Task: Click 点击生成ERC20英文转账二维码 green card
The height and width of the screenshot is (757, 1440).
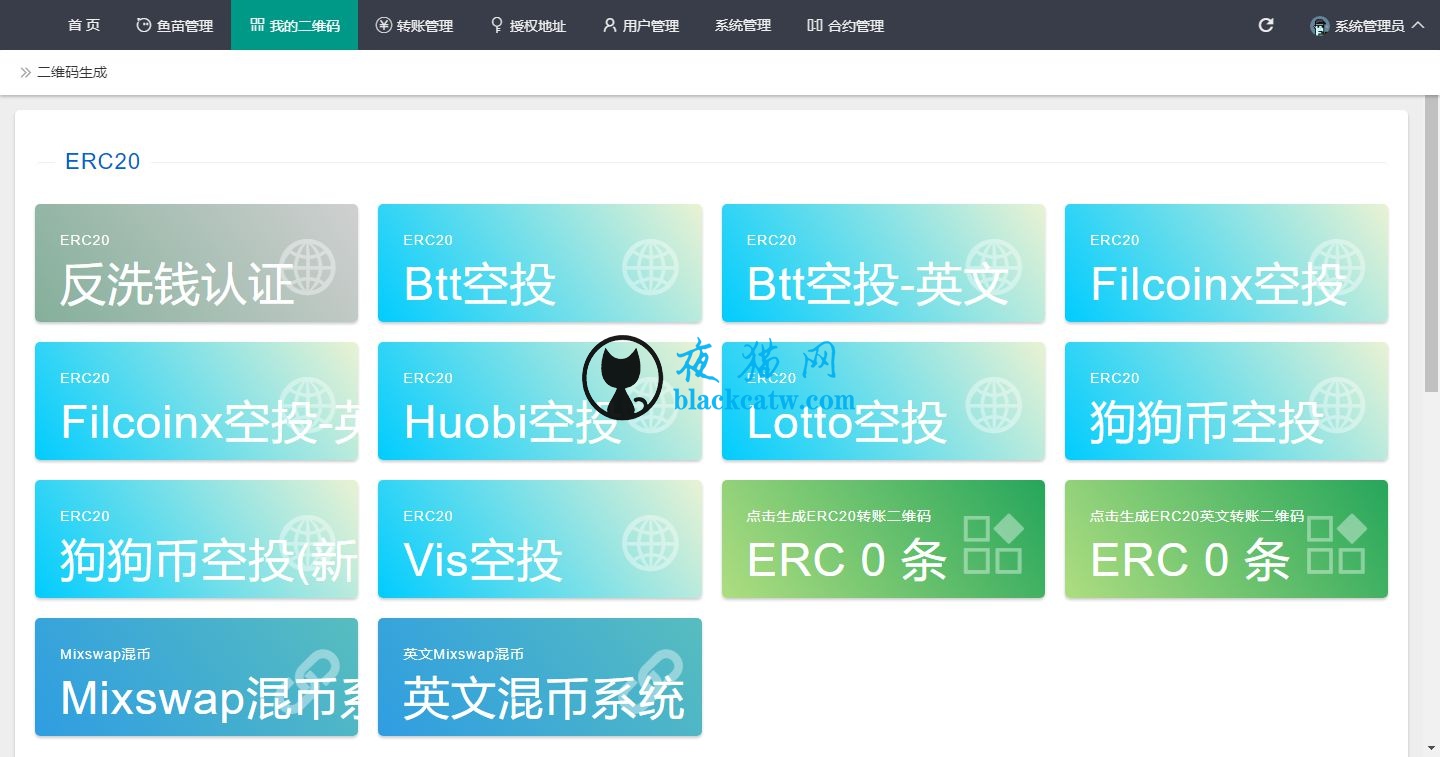Action: point(1226,539)
